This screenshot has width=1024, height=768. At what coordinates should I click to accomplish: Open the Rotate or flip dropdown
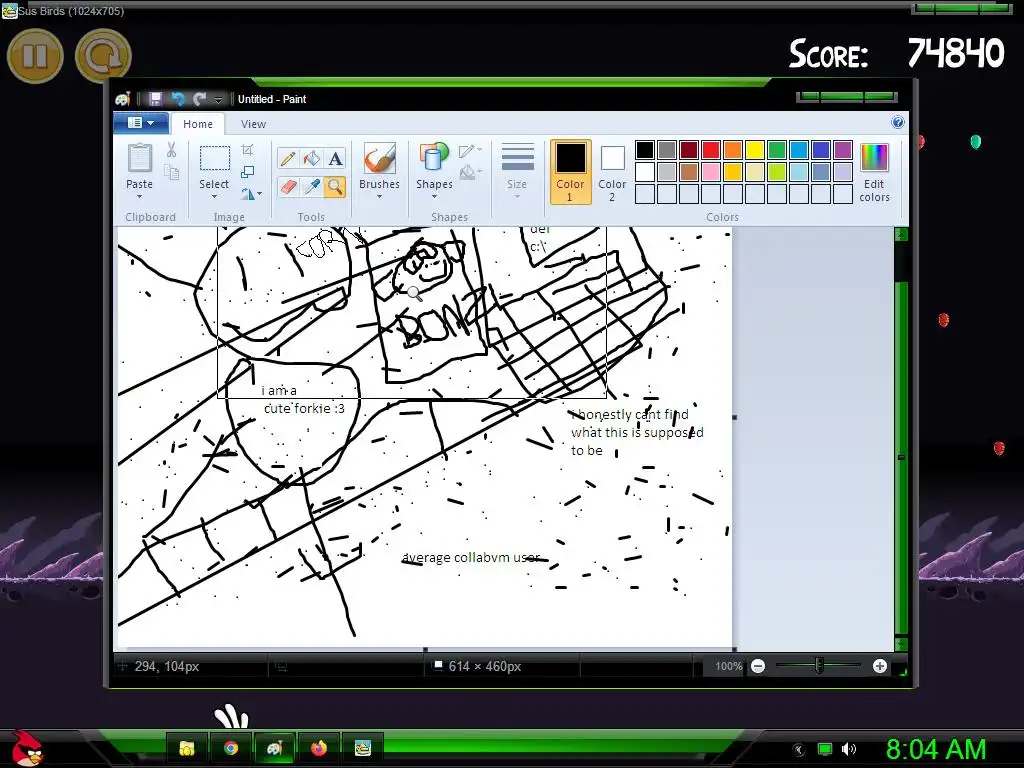click(x=251, y=194)
